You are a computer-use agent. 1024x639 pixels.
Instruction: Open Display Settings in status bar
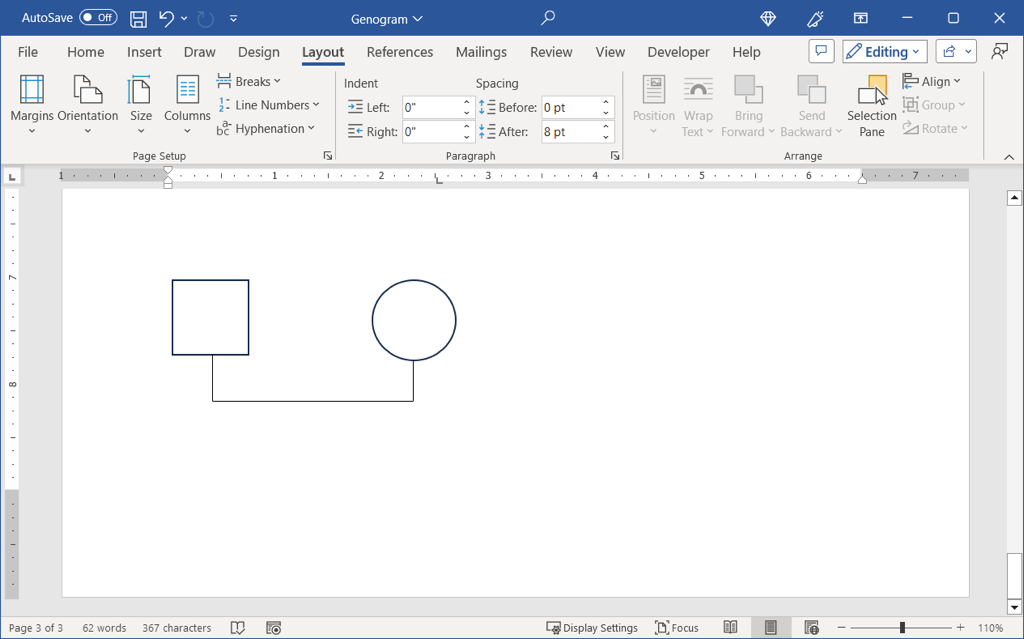[x=592, y=628]
